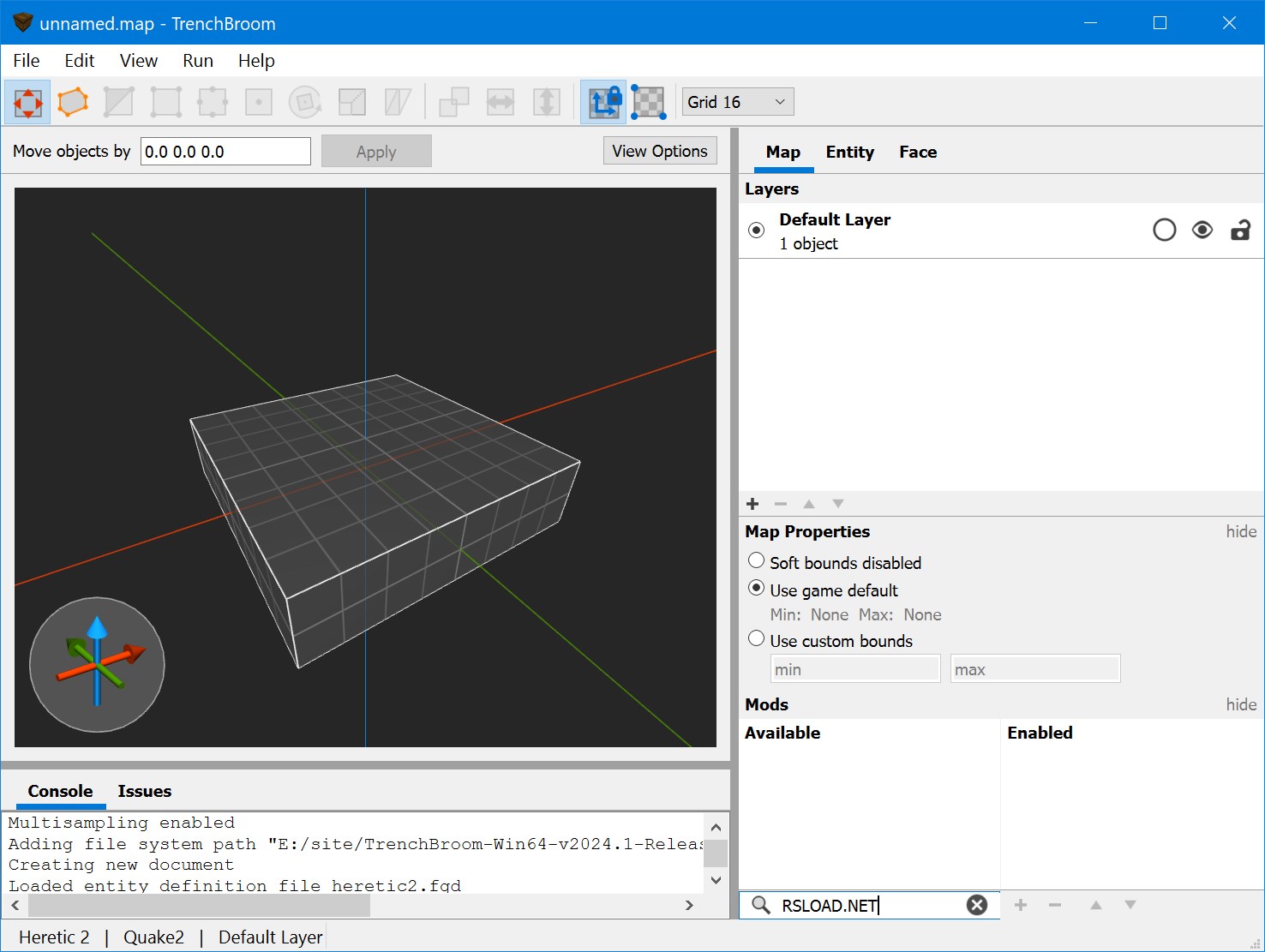This screenshot has height=952, width=1265.
Task: Collapse the Mods section with hide
Action: [x=1240, y=704]
